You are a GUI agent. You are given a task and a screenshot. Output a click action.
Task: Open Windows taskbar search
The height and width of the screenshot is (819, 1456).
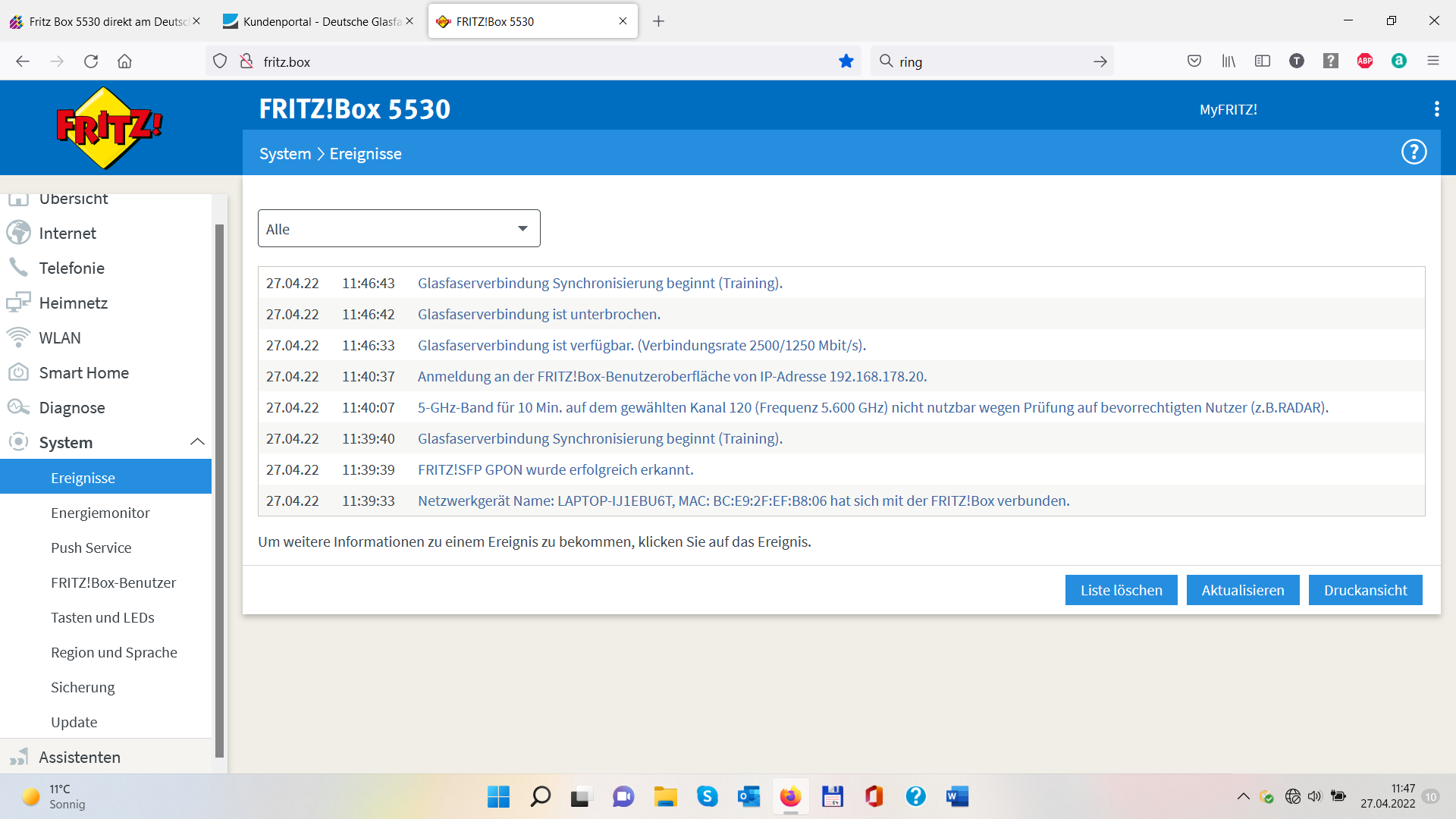(540, 796)
